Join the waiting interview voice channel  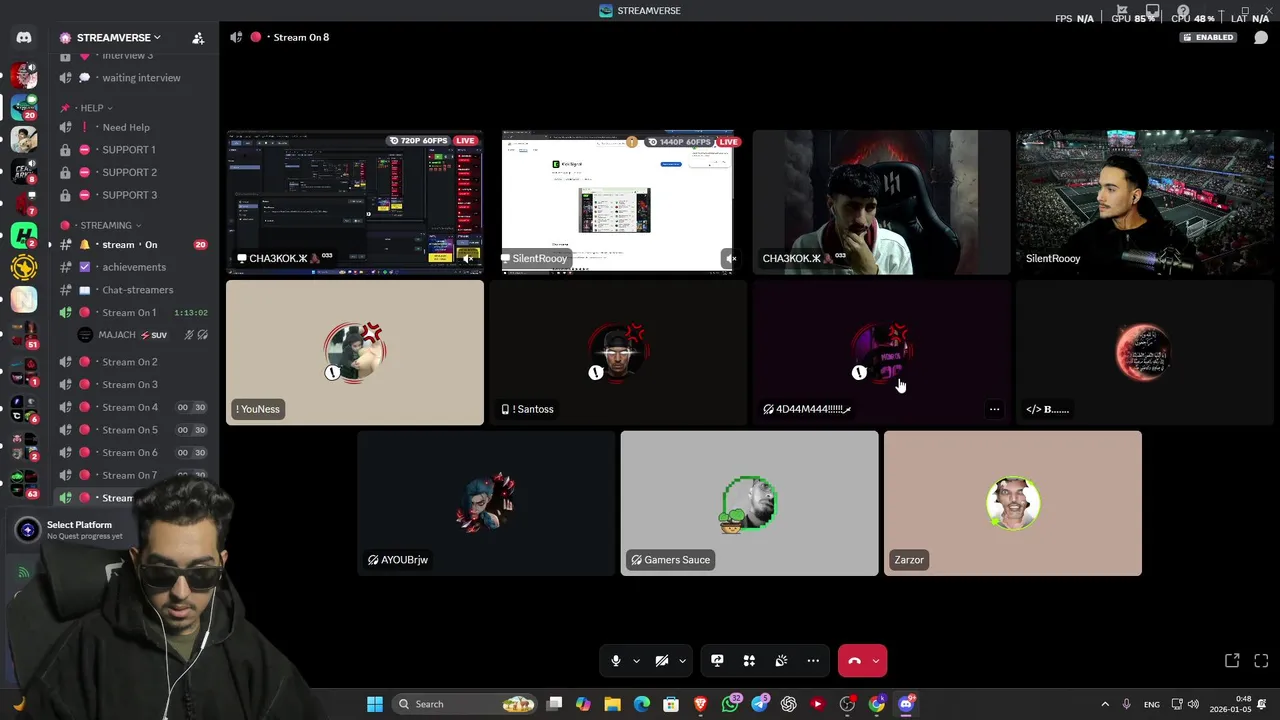[133, 78]
